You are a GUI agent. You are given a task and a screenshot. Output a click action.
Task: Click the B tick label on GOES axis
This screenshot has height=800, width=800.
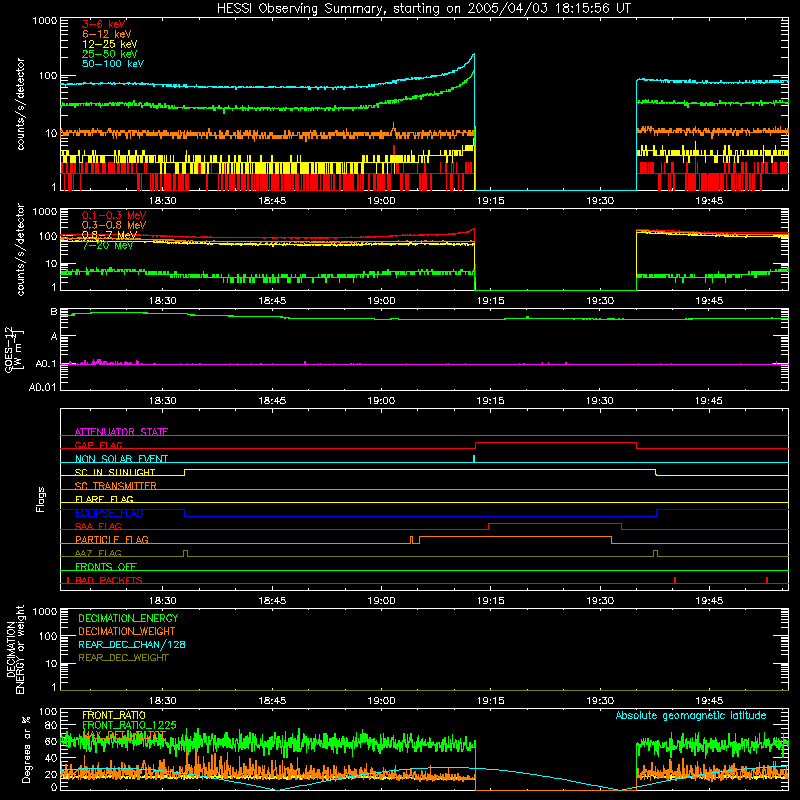coord(53,312)
